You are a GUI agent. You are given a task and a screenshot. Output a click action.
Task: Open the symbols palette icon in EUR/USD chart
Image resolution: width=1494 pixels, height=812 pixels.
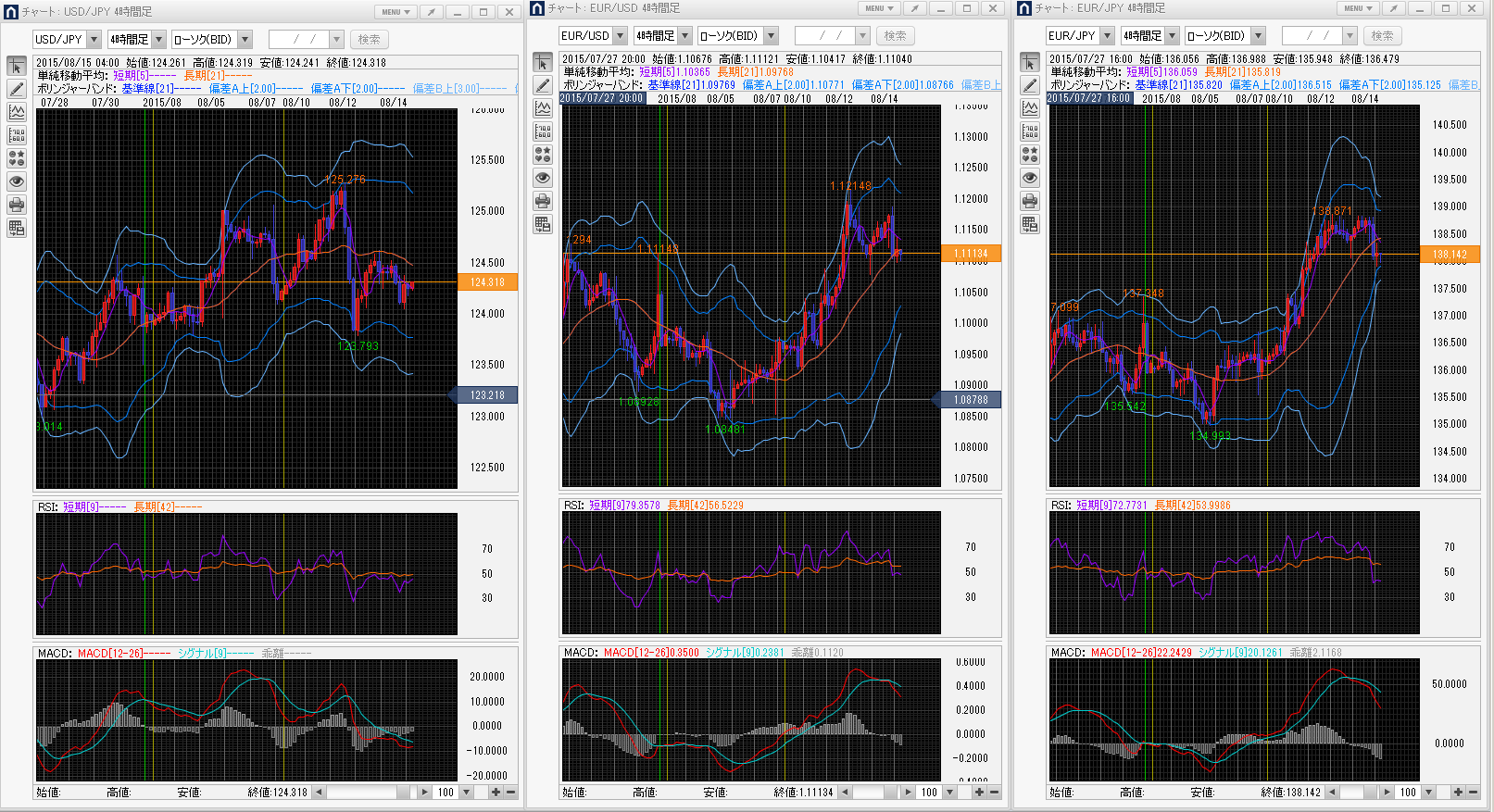pos(543,155)
